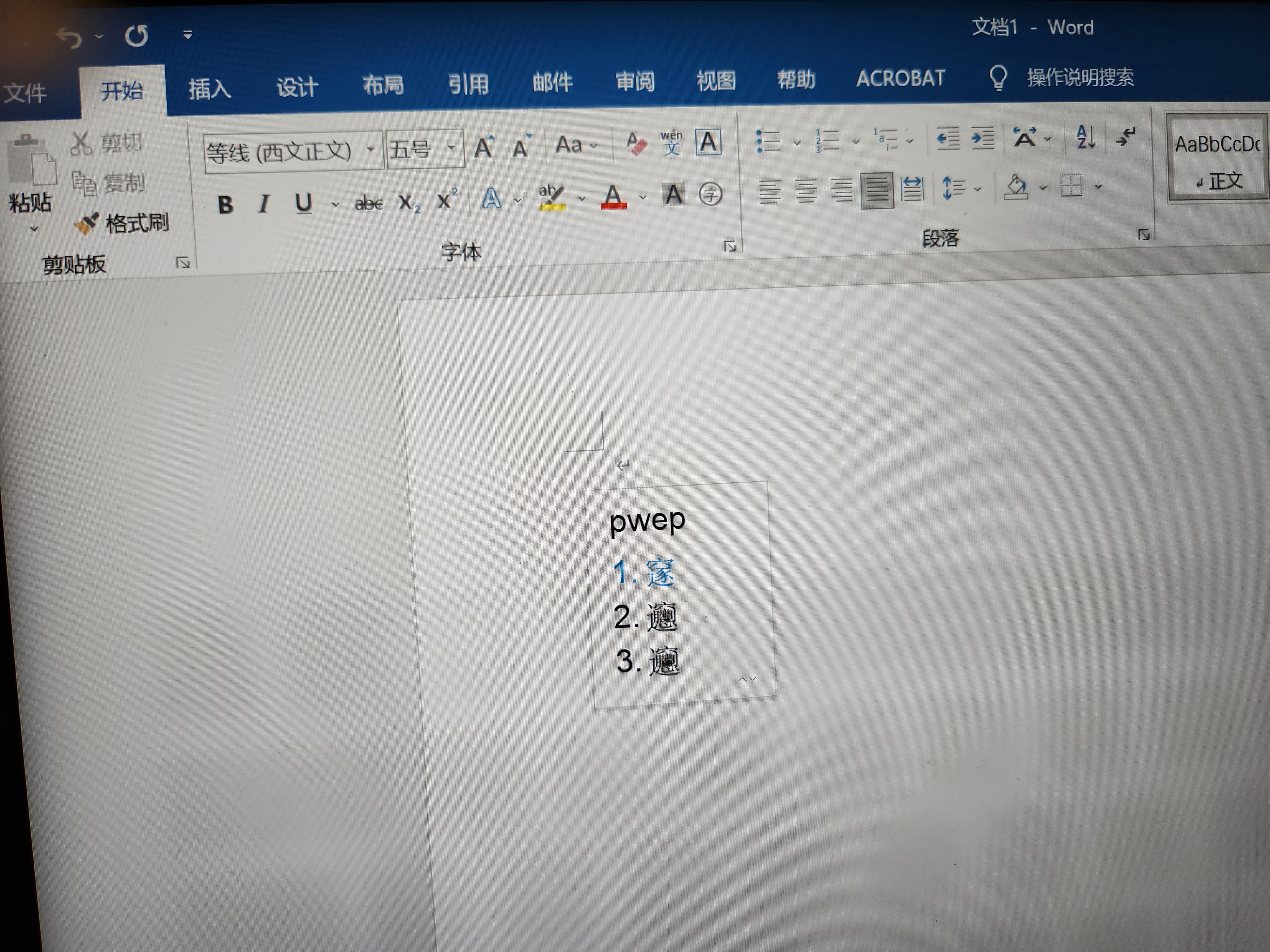Screen dimensions: 1270x952
Task: Open the font size 五号 dropdown
Action: click(x=451, y=148)
